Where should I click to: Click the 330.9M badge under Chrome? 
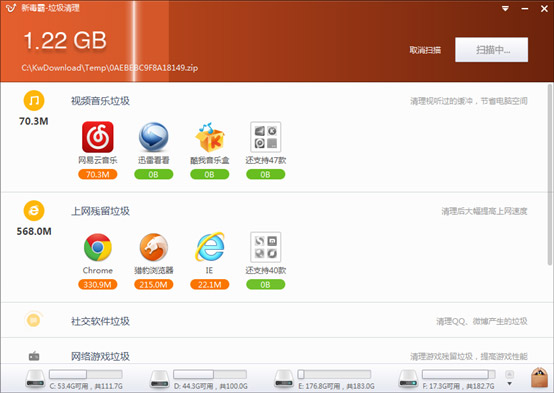tap(98, 285)
